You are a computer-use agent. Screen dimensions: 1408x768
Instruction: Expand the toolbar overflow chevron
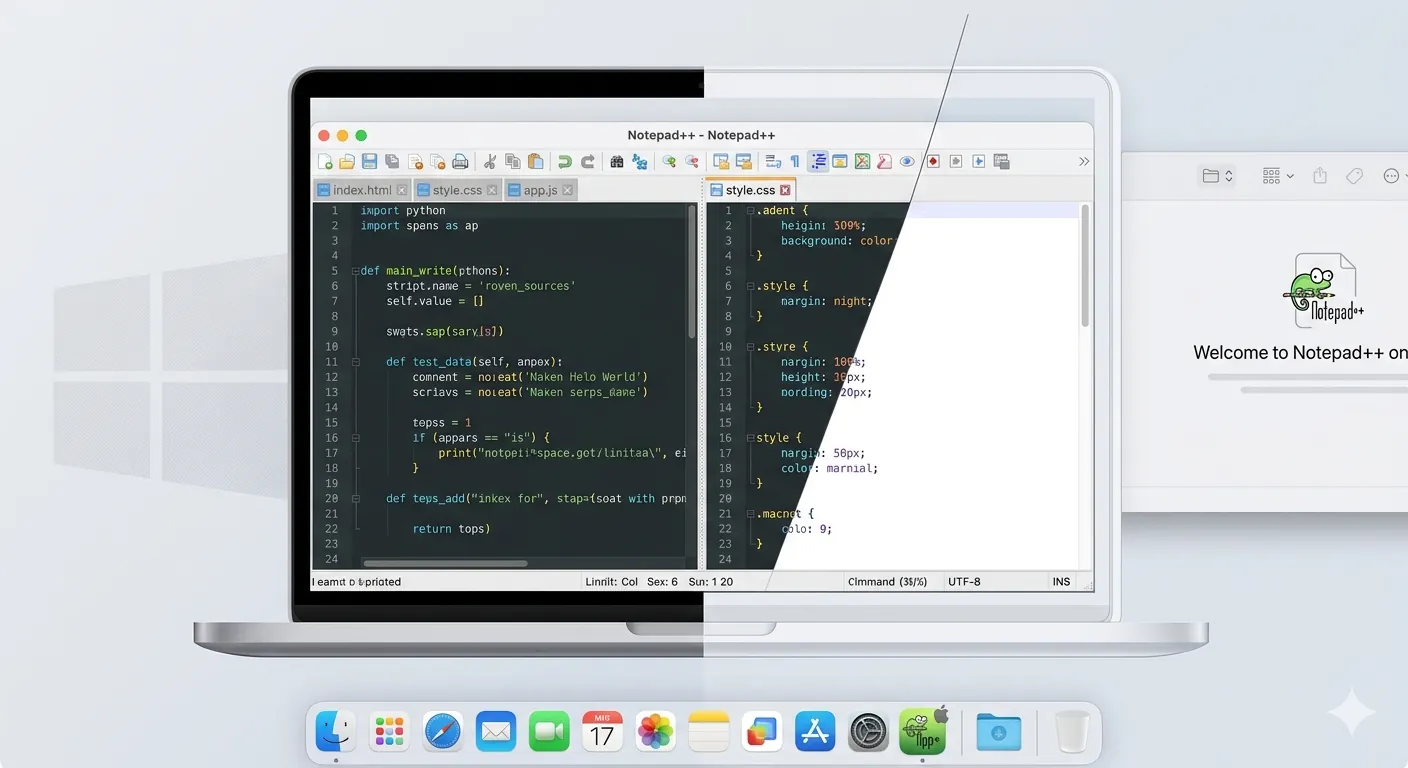click(x=1083, y=162)
